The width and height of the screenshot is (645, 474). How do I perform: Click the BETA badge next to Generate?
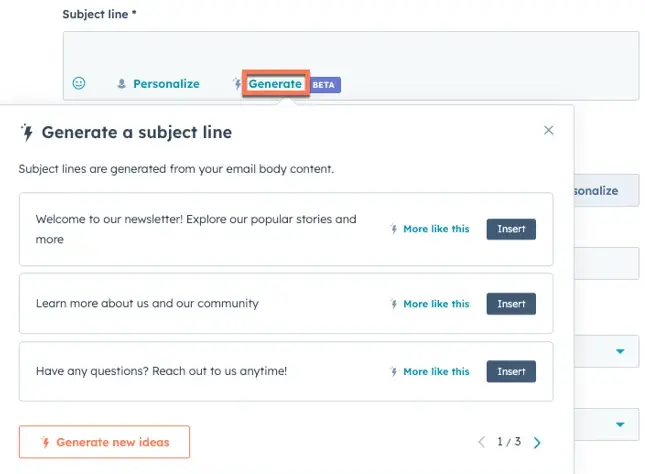(324, 85)
